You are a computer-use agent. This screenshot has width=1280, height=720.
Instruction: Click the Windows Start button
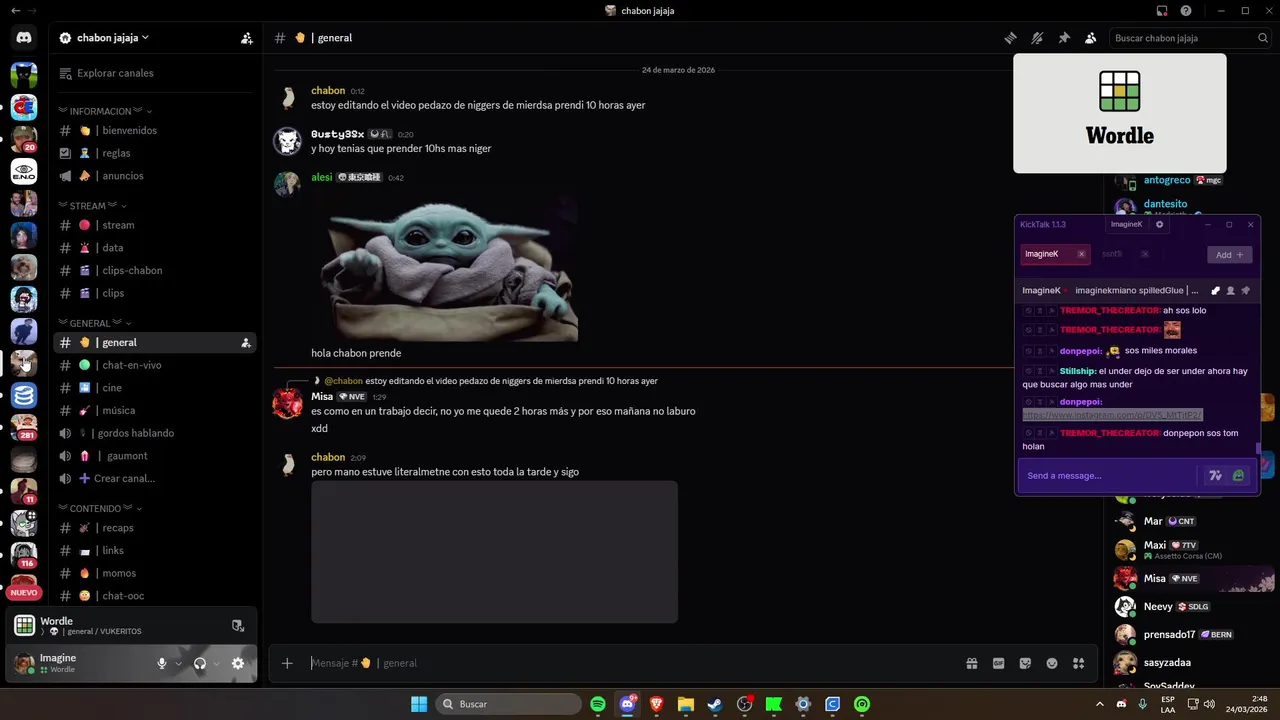tap(419, 704)
